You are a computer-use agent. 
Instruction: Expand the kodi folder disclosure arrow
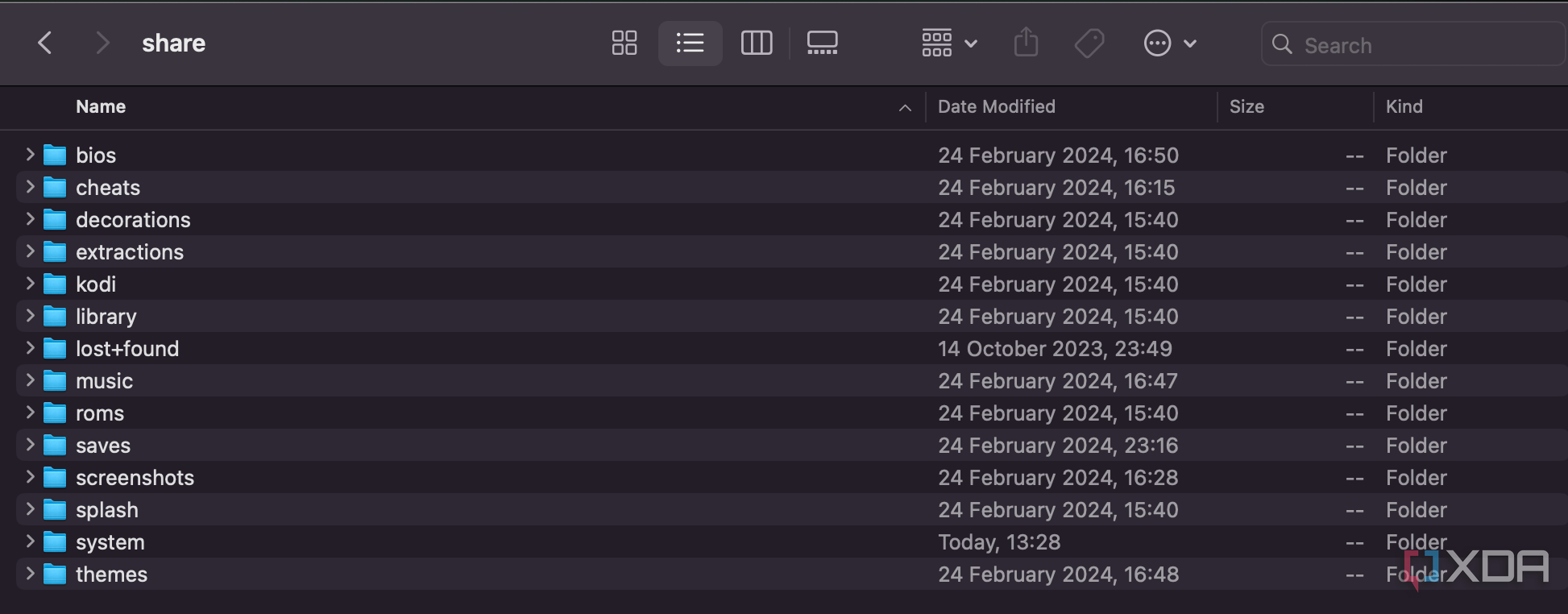tap(30, 283)
